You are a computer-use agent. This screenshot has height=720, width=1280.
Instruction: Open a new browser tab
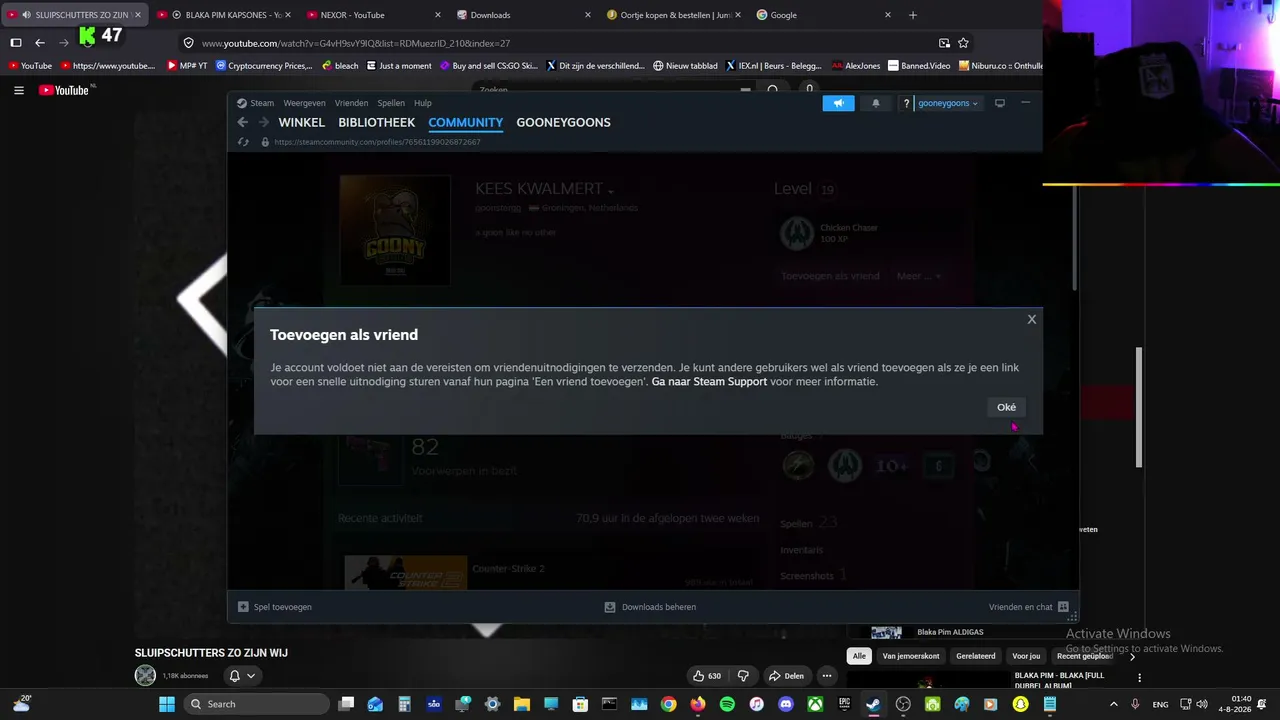click(912, 15)
